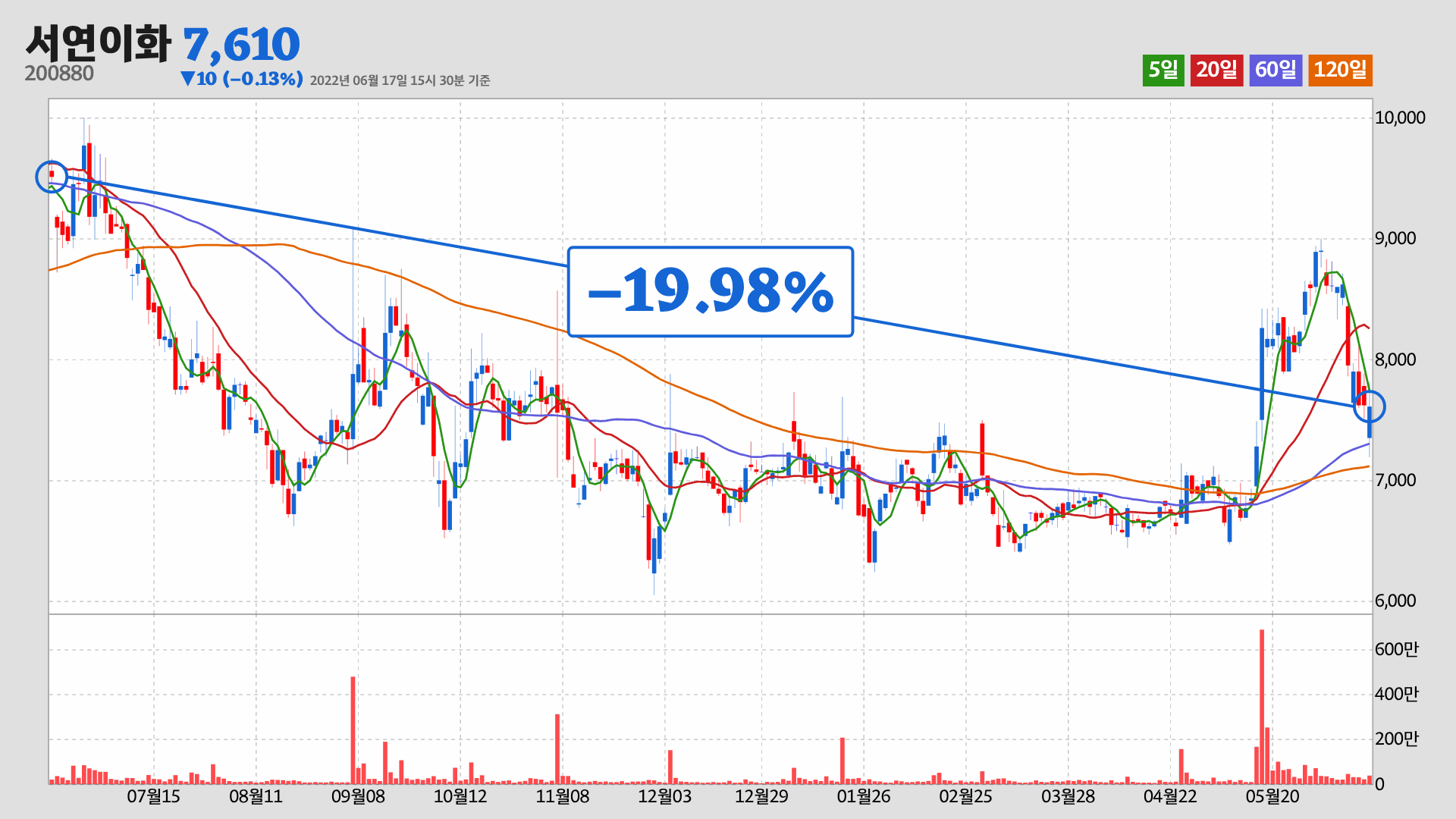This screenshot has height=819, width=1456.
Task: Click the 600만 volume axis label
Action: point(1397,649)
